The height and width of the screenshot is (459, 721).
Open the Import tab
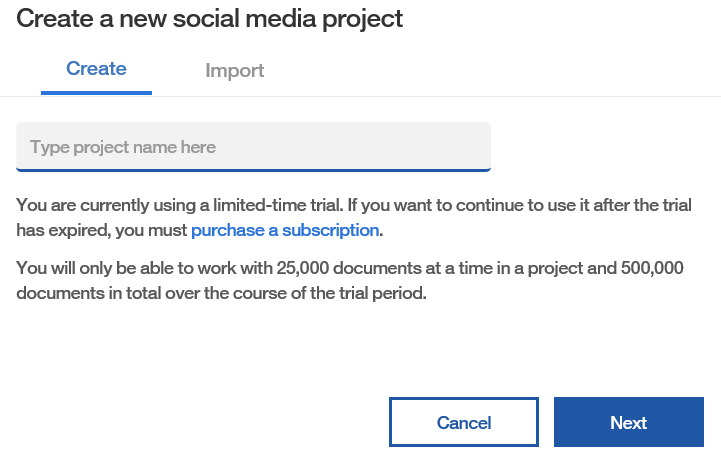(234, 71)
